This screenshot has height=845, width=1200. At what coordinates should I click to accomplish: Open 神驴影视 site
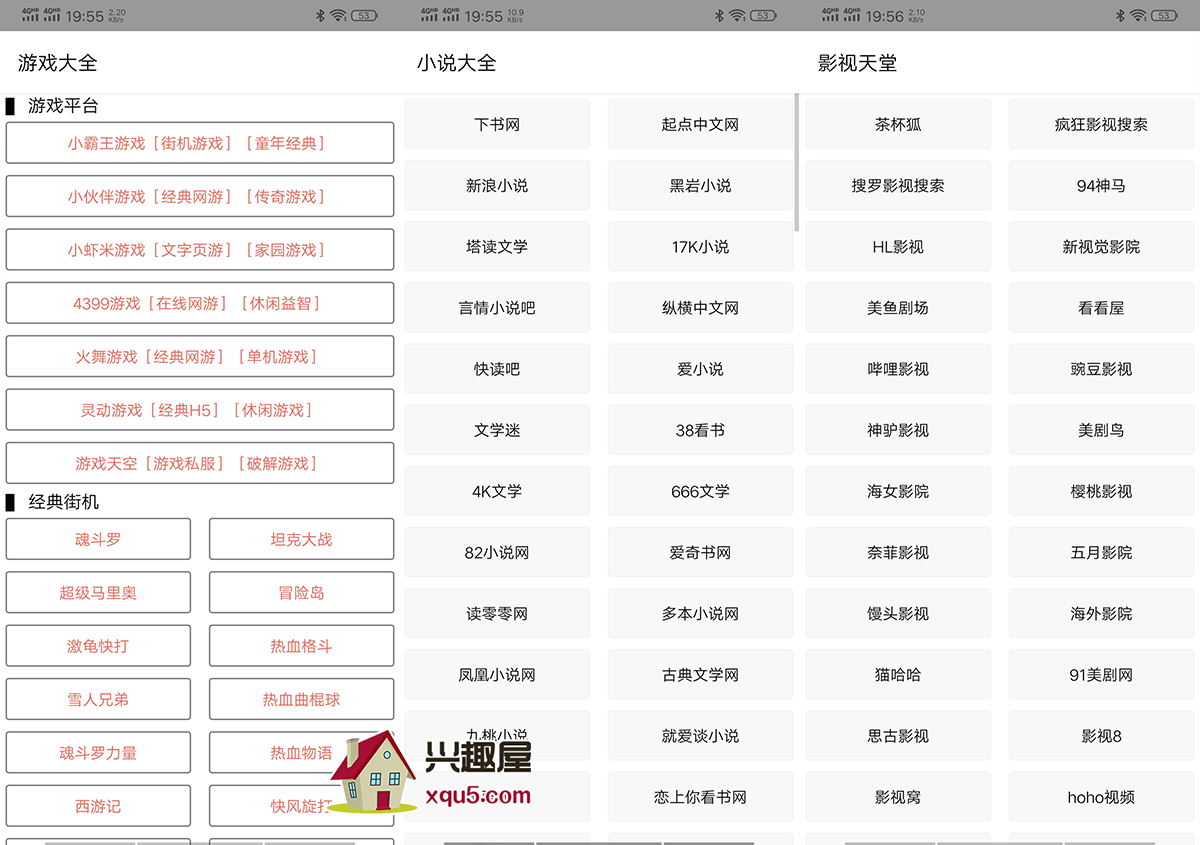[x=898, y=430]
